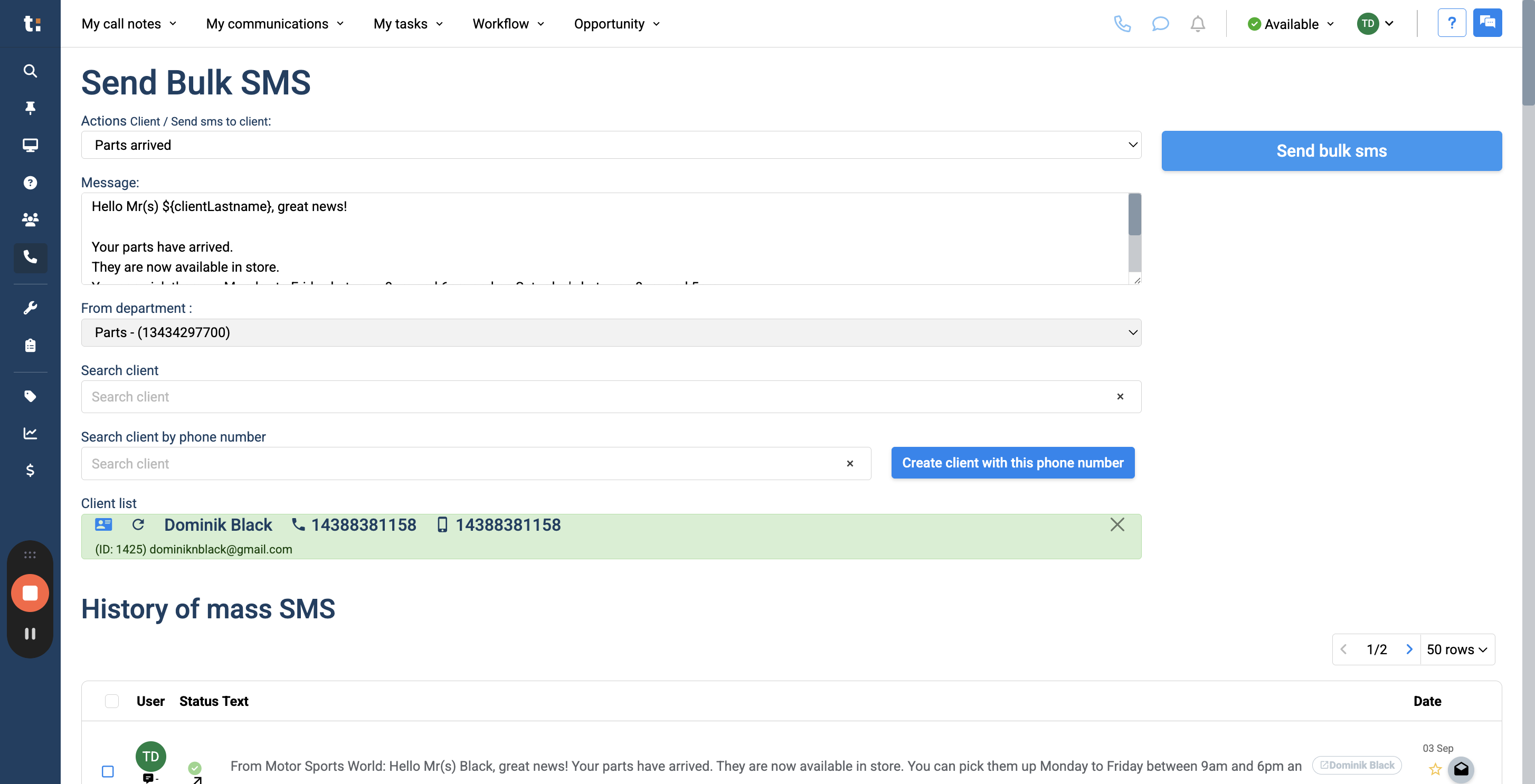The image size is (1535, 784).
Task: Check the first SMS history row checkbox
Action: click(108, 770)
